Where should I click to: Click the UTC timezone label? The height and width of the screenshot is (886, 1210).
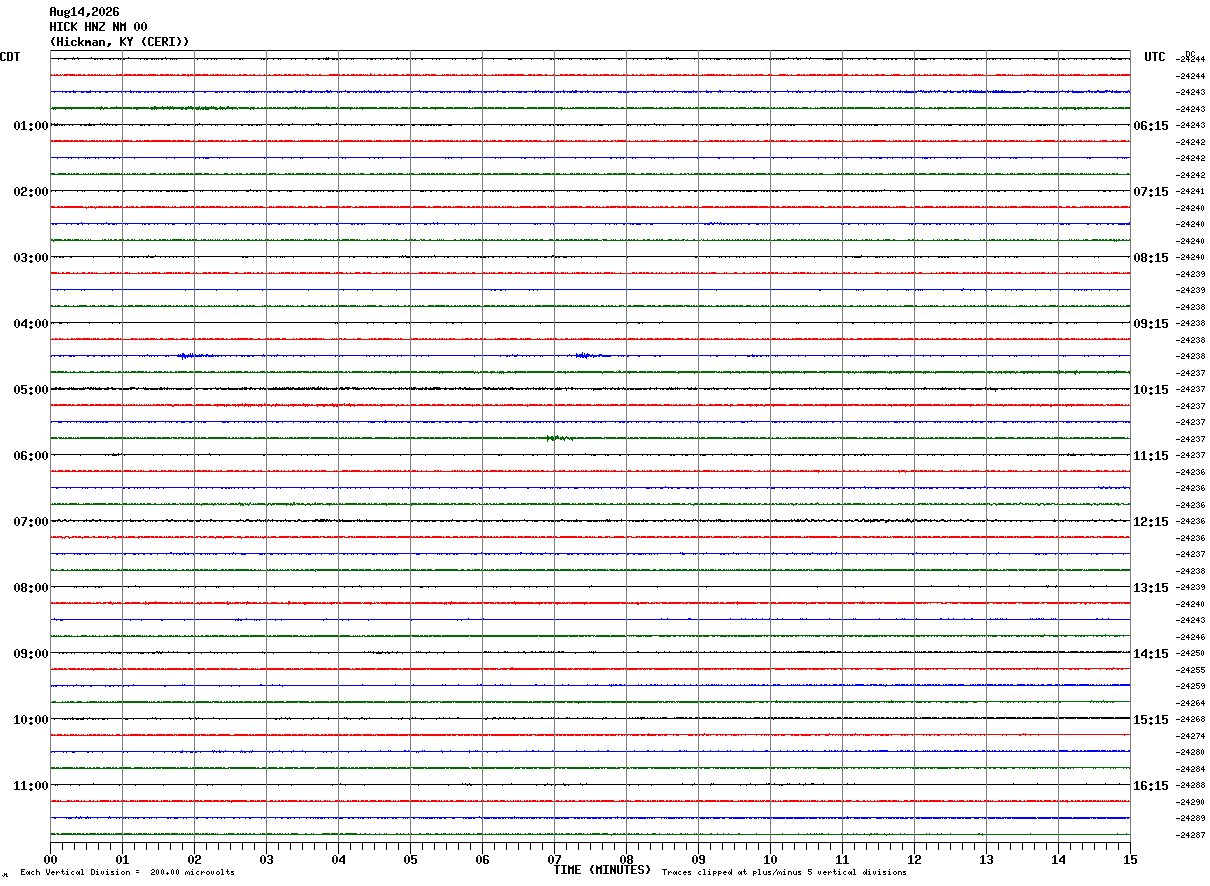1155,57
